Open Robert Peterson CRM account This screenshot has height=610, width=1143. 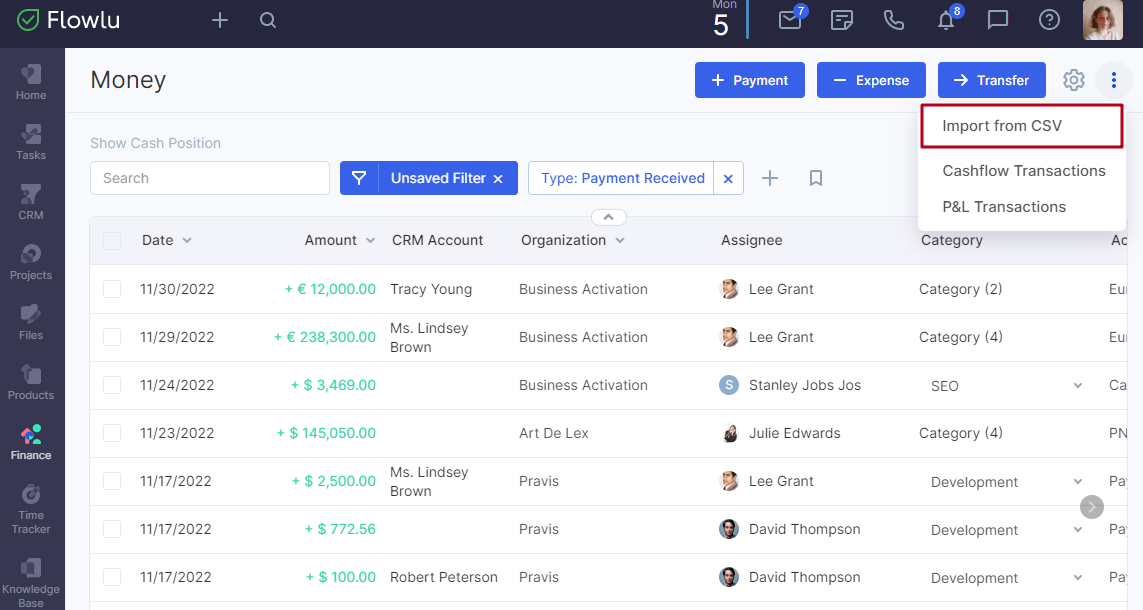pos(443,577)
